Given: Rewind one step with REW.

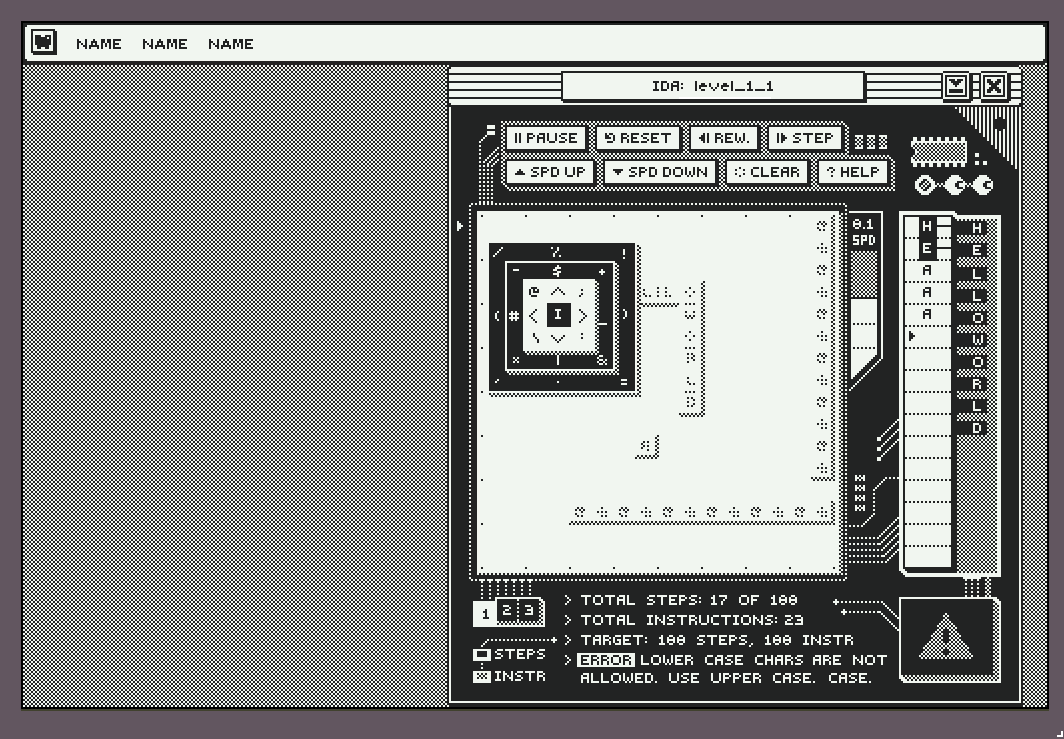Looking at the screenshot, I should click(x=723, y=138).
